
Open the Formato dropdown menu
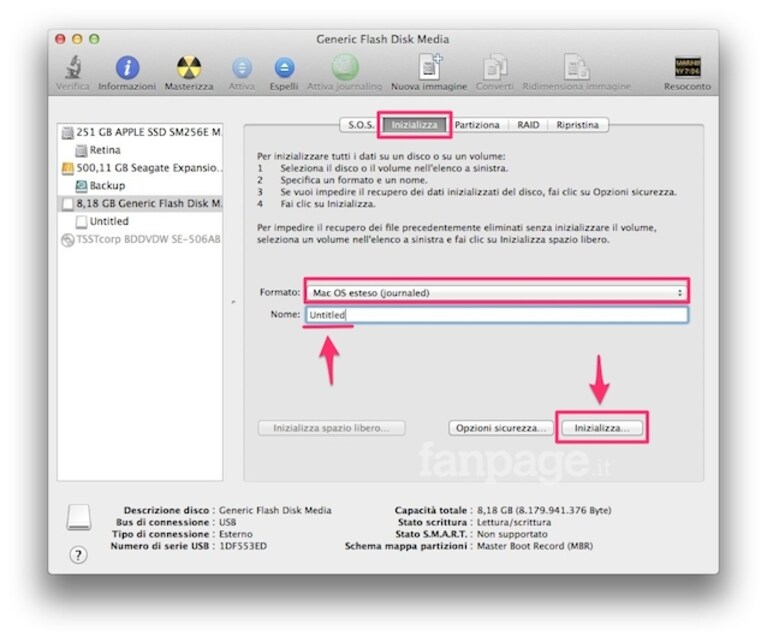coord(496,293)
